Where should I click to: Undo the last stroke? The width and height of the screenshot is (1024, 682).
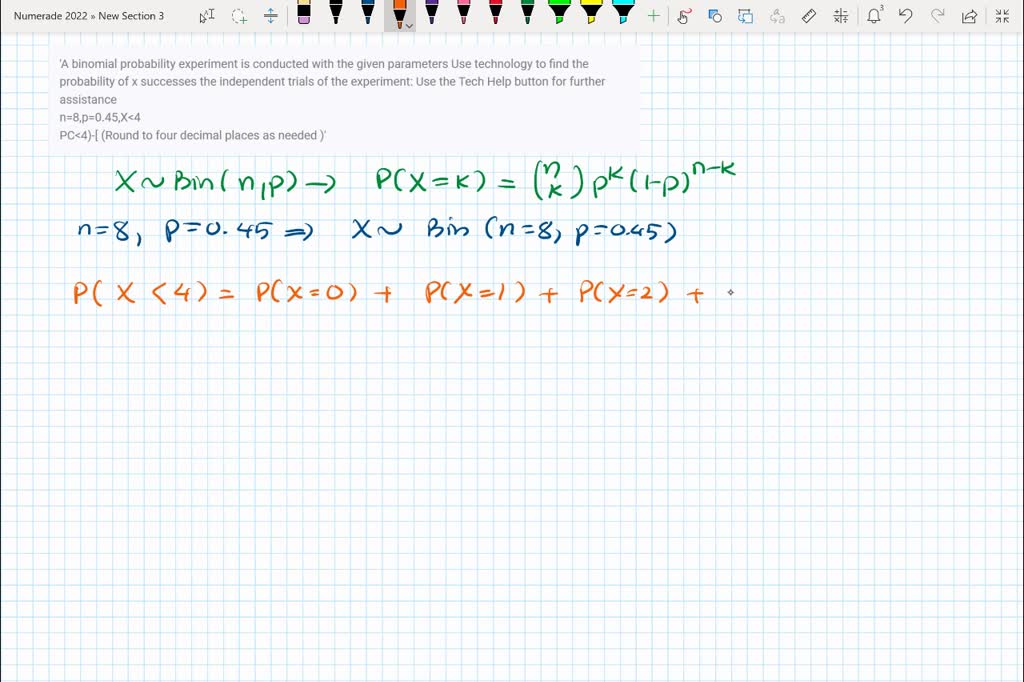point(905,16)
